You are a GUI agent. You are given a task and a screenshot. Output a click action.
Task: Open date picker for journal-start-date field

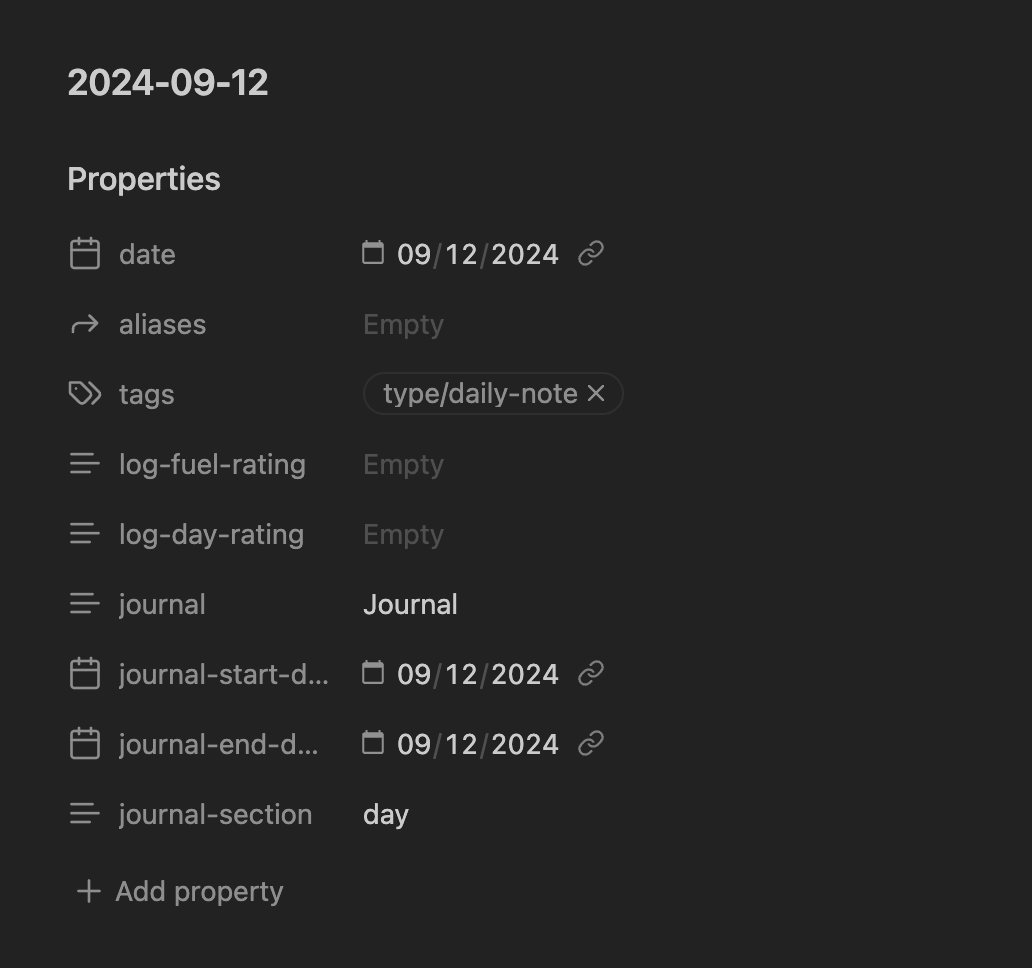click(x=373, y=673)
